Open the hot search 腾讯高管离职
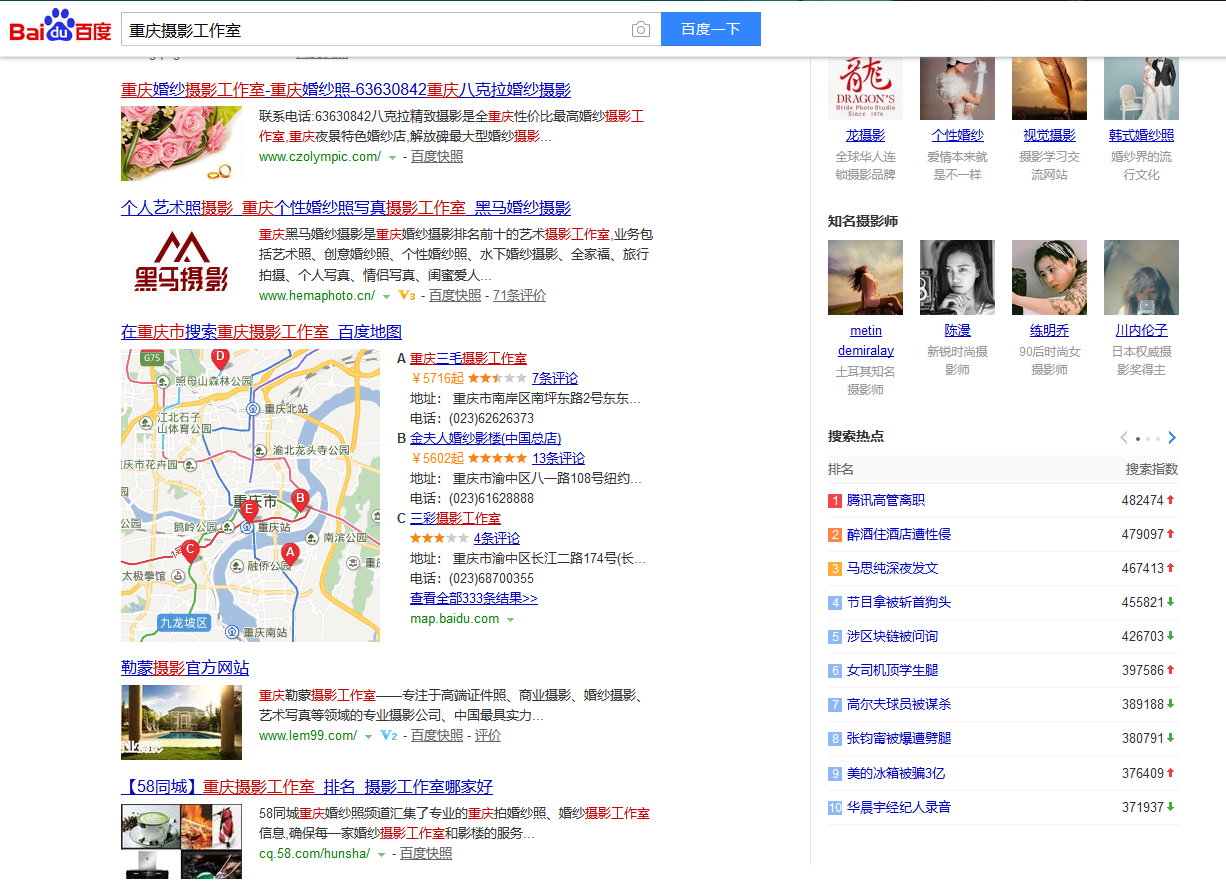The height and width of the screenshot is (882, 1226). tap(885, 500)
